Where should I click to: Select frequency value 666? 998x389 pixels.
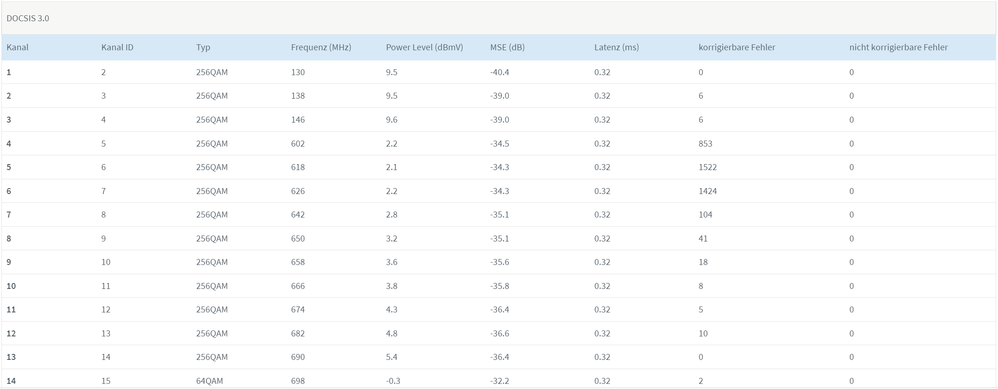(x=298, y=286)
